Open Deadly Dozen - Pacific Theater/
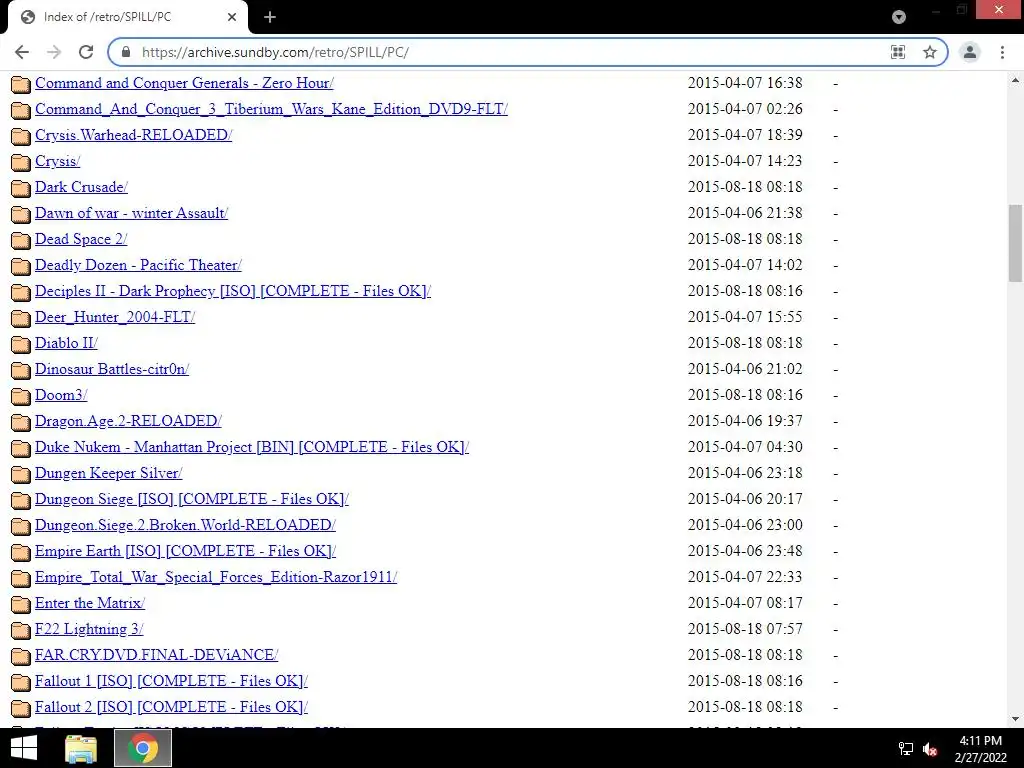Image resolution: width=1024 pixels, height=768 pixels. pyautogui.click(x=138, y=265)
